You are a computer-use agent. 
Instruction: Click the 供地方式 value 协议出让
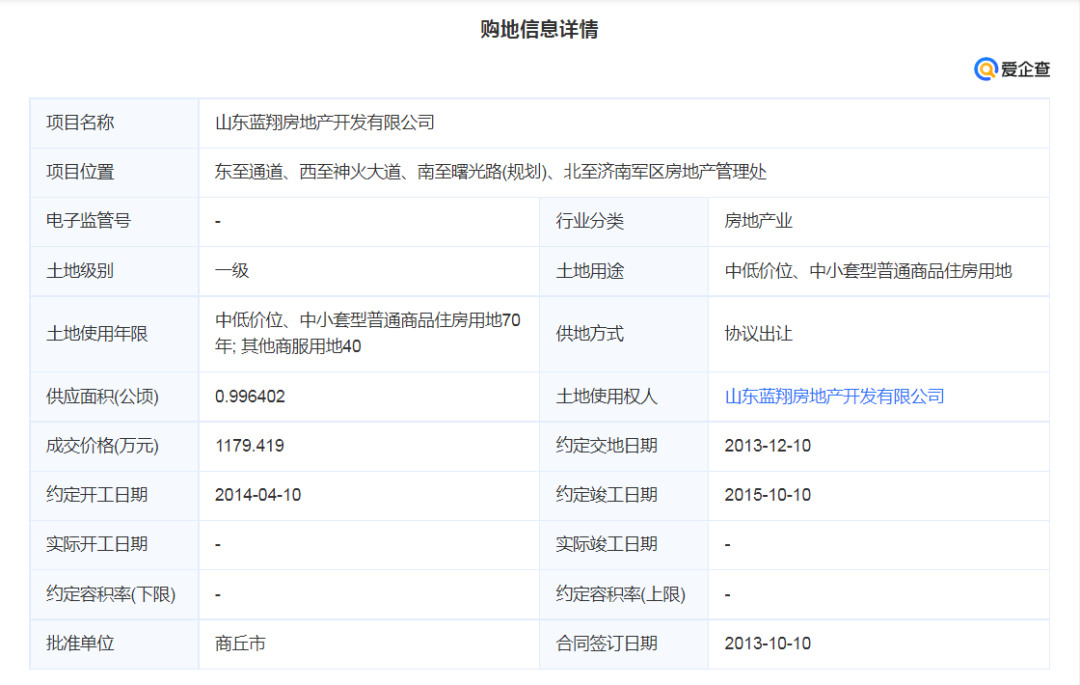758,334
